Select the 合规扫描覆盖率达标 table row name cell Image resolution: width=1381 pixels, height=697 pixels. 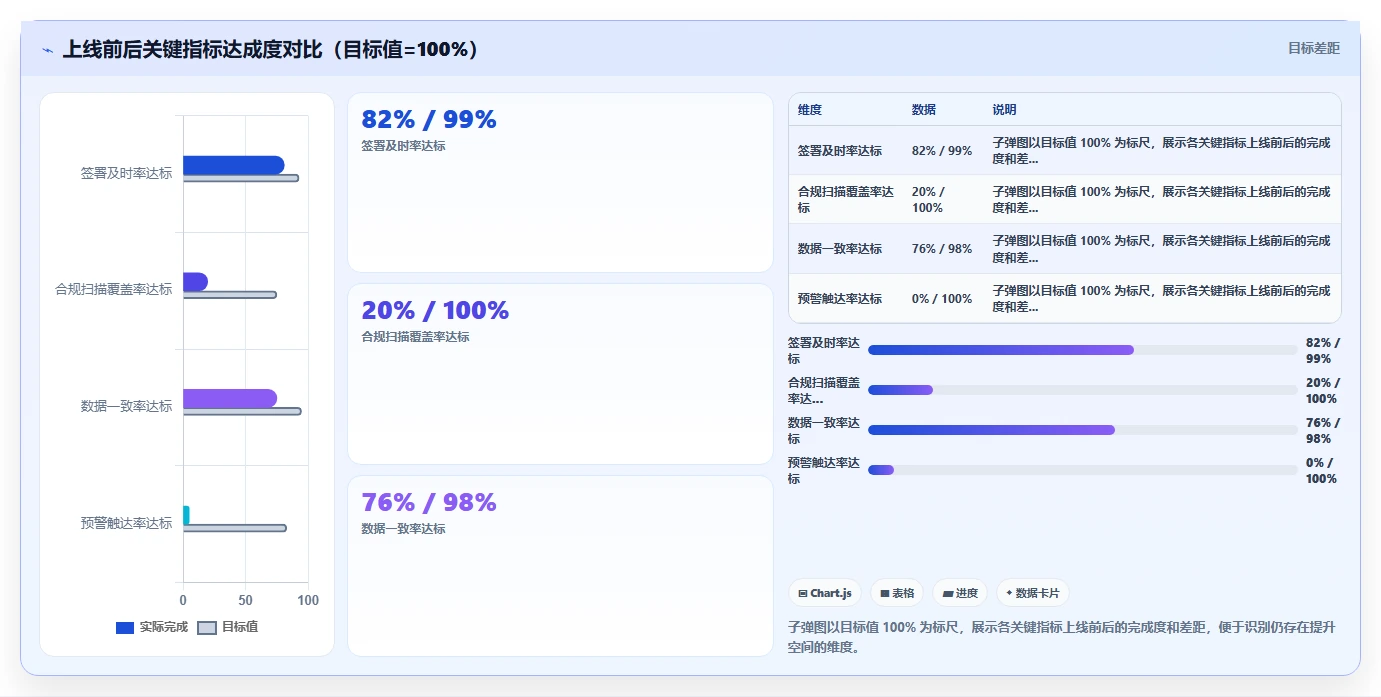[846, 200]
